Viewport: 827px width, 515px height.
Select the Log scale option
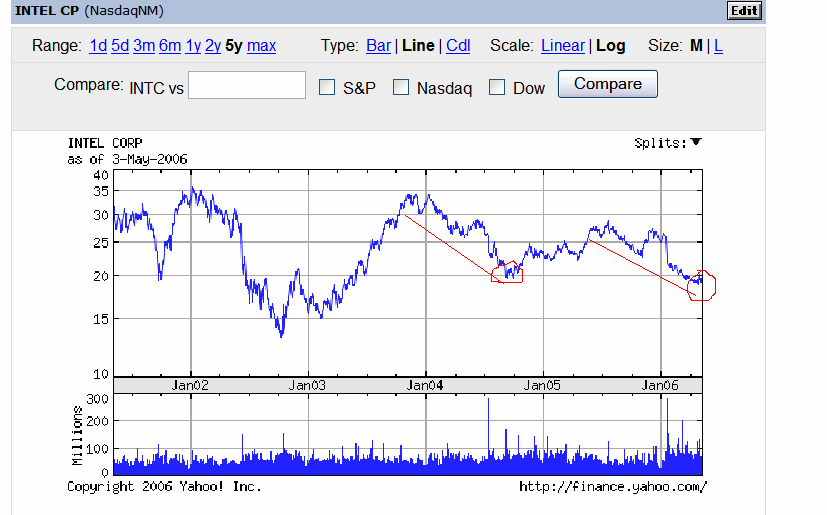[x=610, y=46]
